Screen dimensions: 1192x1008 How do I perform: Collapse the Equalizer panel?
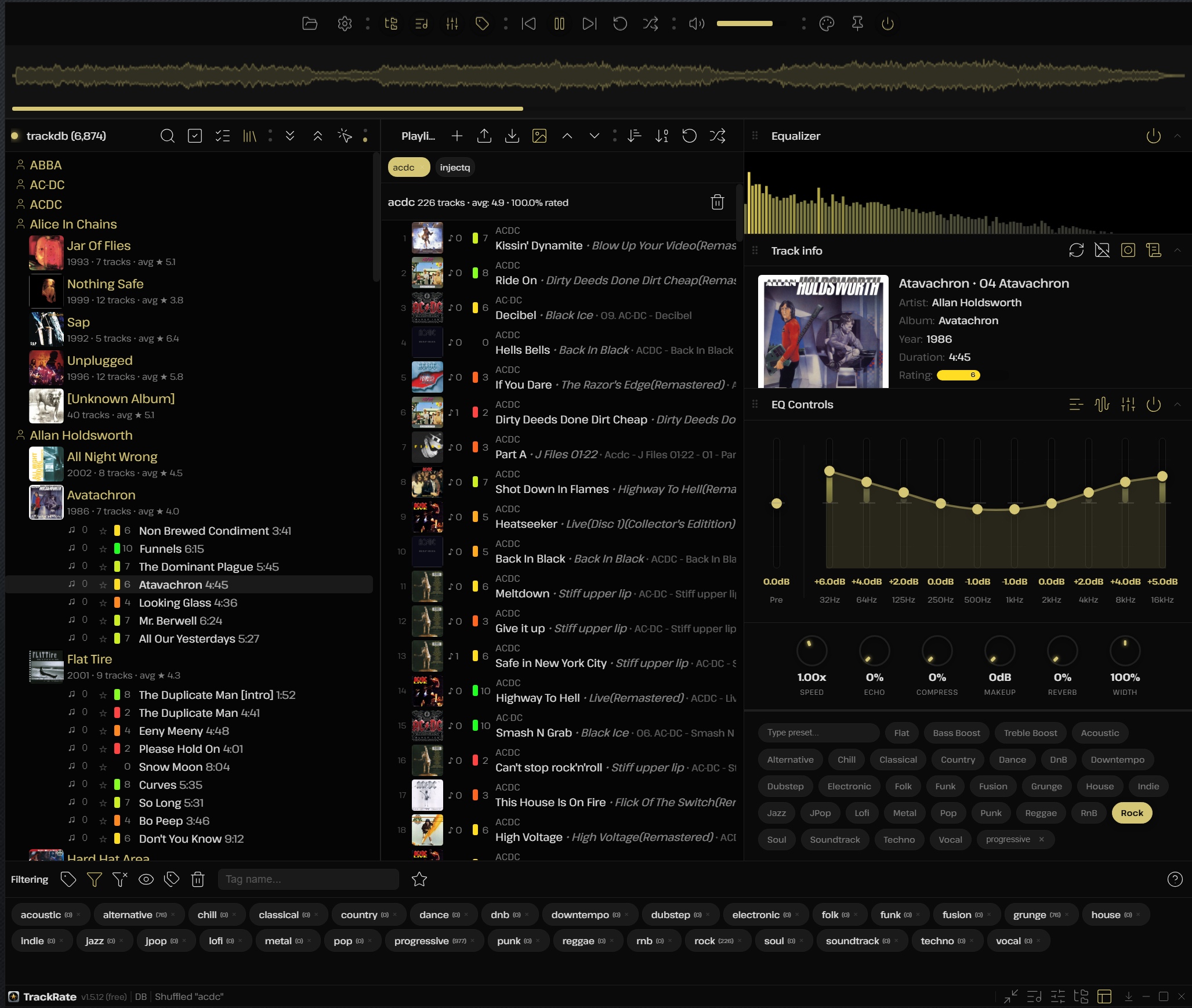[x=1177, y=136]
